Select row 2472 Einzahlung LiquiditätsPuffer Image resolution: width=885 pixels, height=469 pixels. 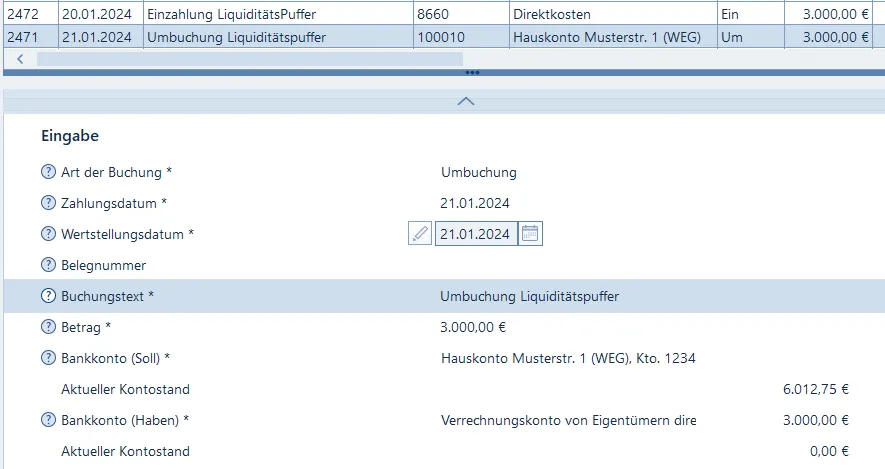232,16
